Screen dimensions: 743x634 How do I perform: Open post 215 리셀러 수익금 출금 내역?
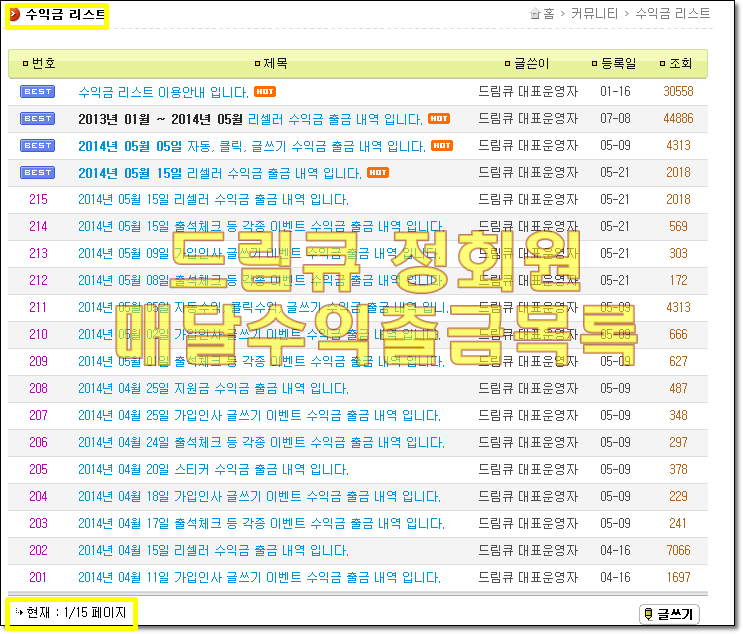[x=213, y=199]
